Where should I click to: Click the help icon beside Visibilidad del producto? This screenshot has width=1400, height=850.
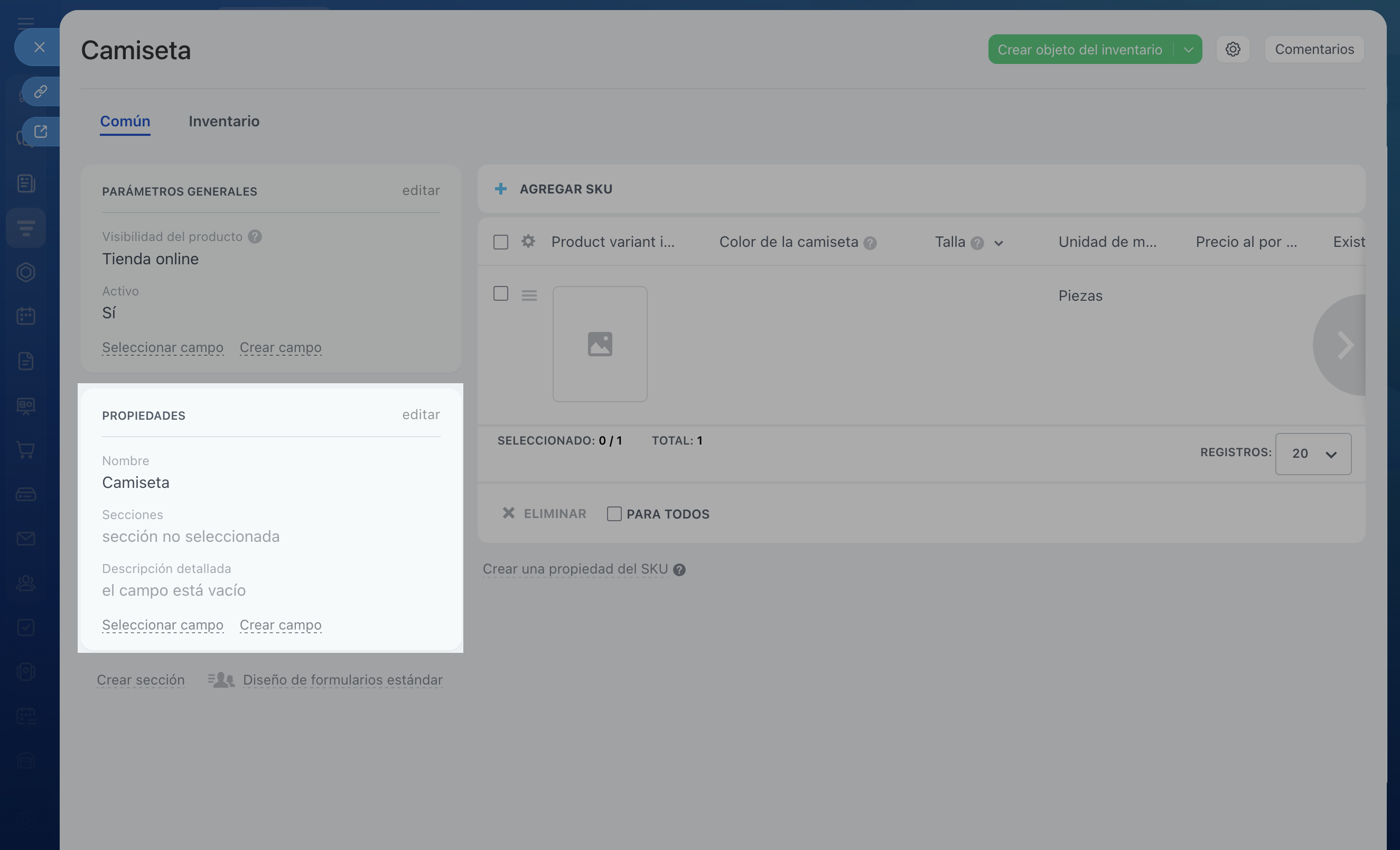pos(255,236)
